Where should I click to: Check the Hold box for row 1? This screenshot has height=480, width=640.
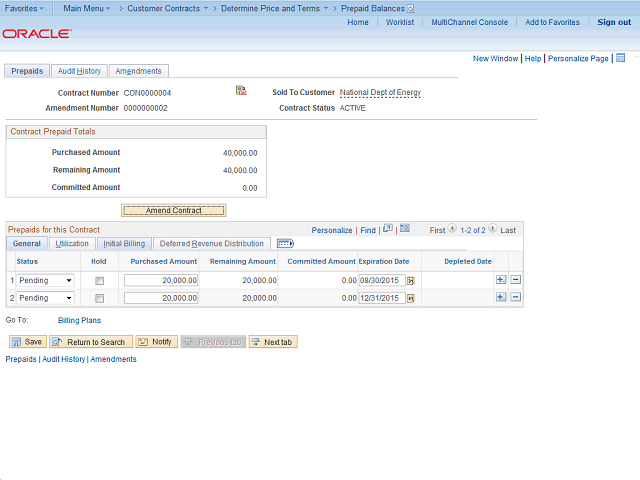(99, 281)
